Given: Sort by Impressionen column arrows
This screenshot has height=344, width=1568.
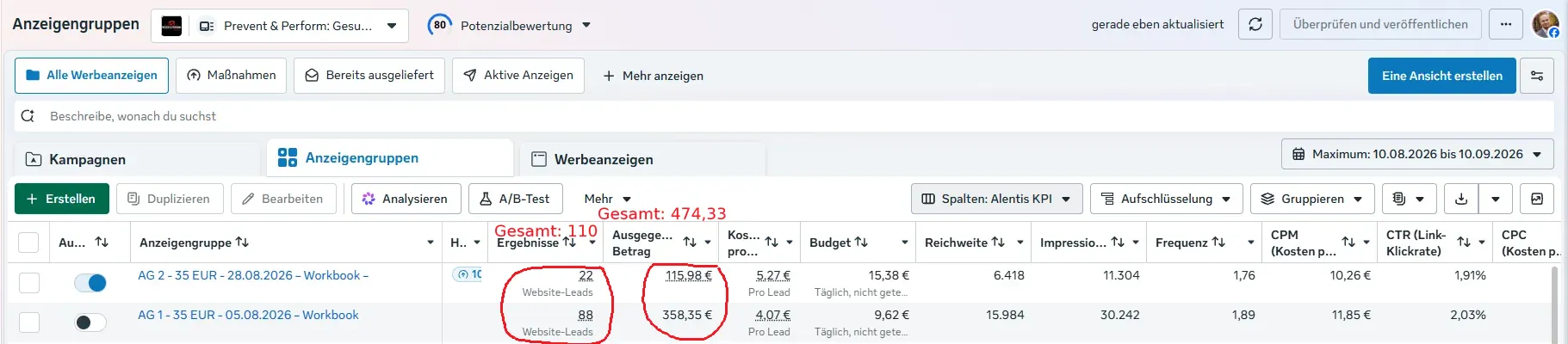Looking at the screenshot, I should [1118, 243].
